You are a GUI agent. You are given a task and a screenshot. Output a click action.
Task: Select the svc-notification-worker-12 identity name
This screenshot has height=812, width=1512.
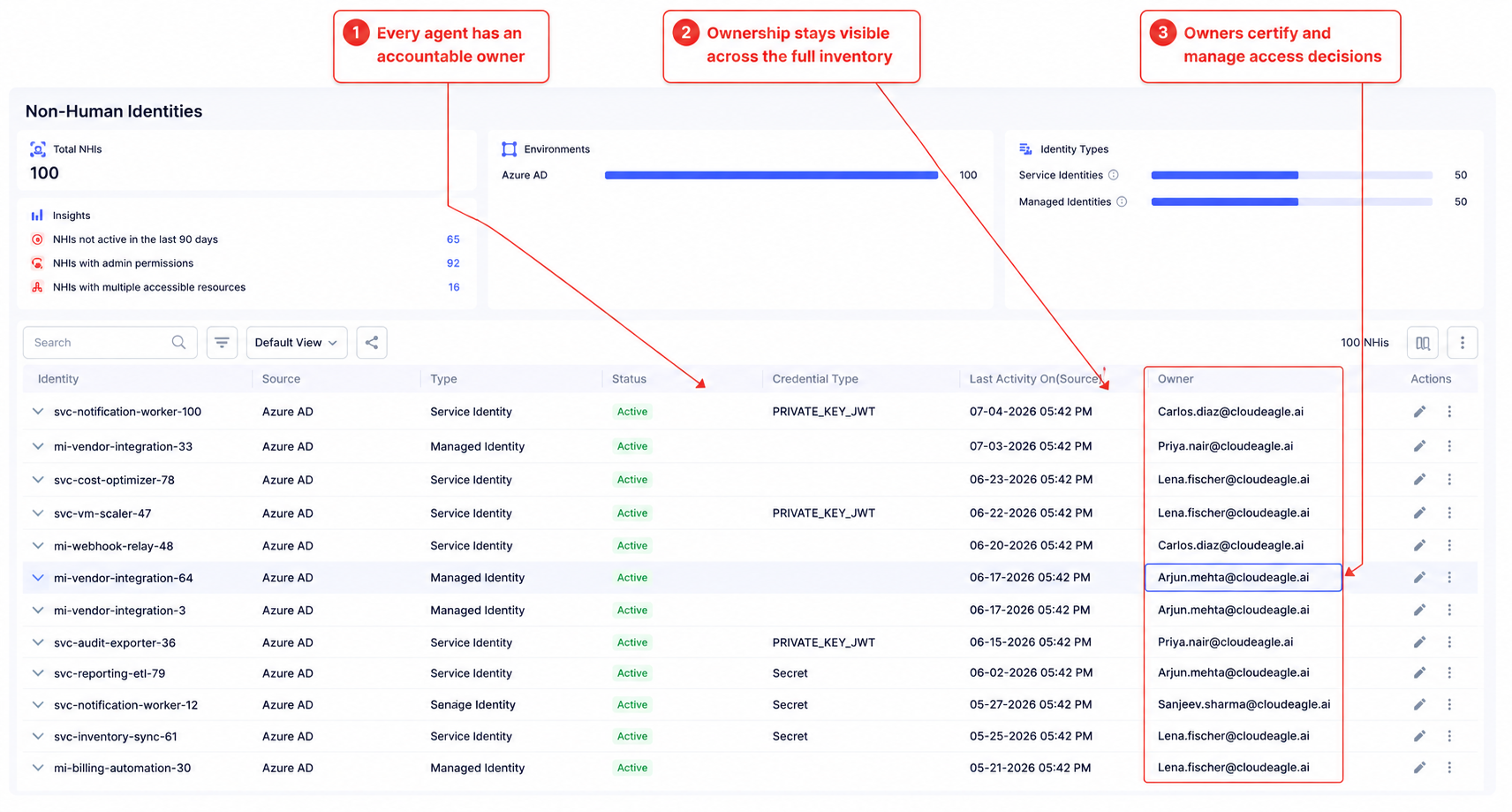click(125, 705)
